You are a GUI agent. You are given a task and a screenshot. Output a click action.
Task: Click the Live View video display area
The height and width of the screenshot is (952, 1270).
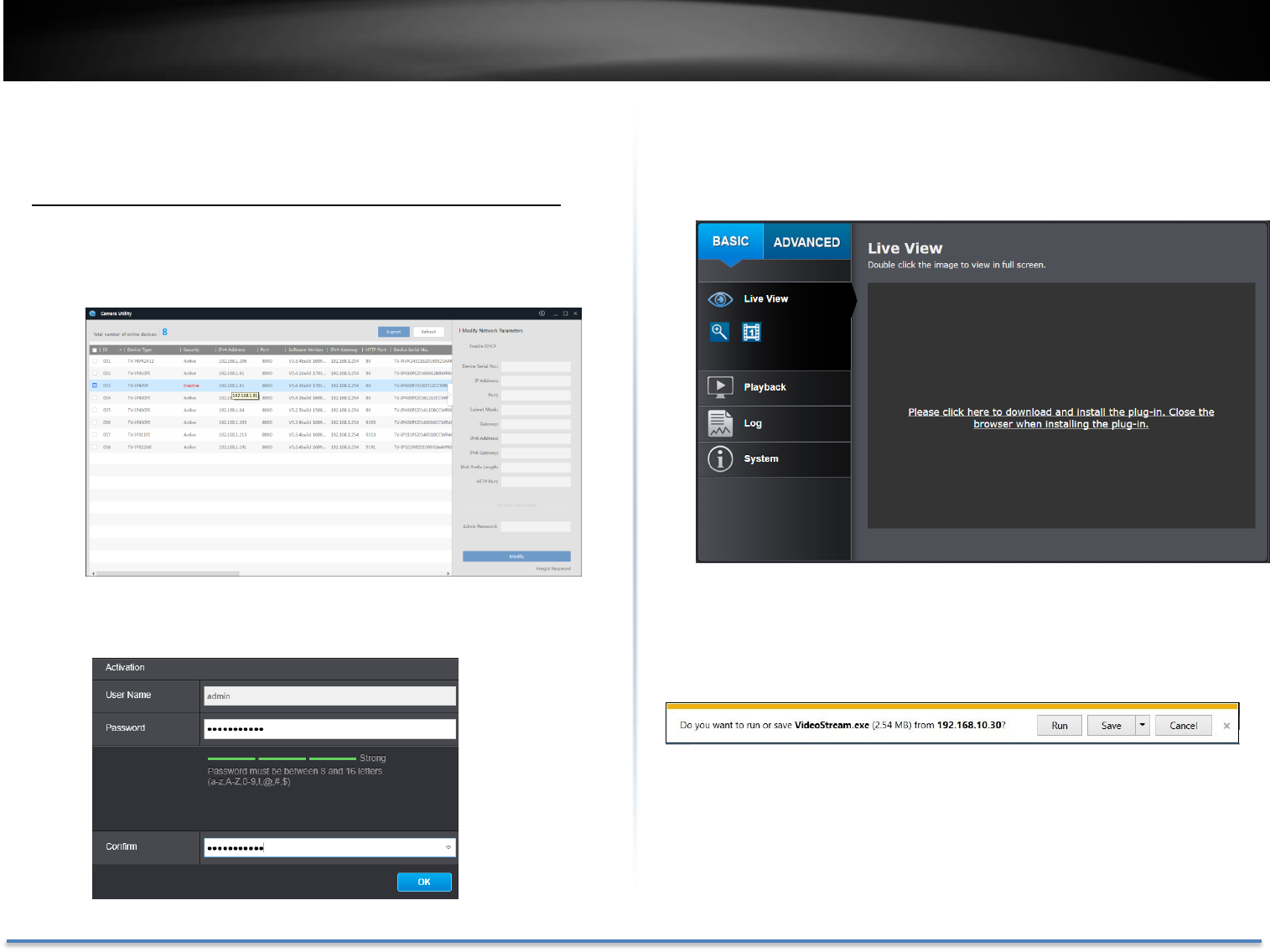tap(1061, 406)
